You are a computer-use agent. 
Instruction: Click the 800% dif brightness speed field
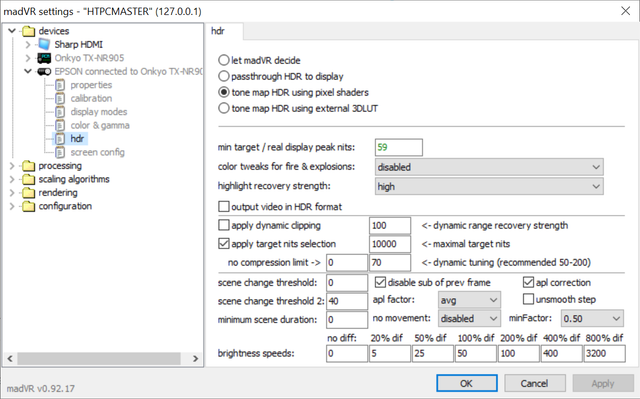[x=604, y=353]
